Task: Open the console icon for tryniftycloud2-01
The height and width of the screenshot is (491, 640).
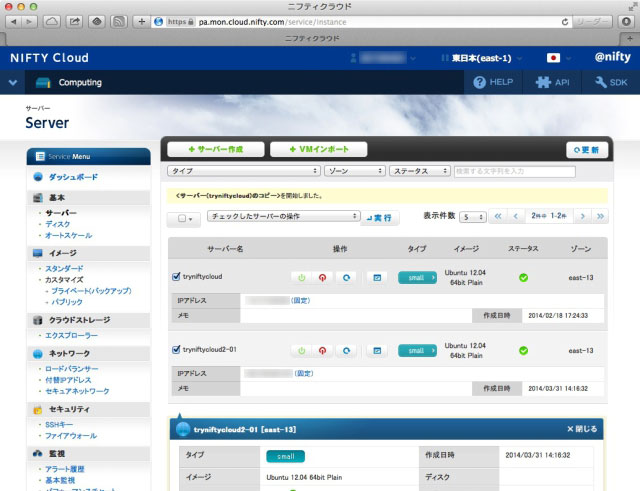Action: pos(377,351)
